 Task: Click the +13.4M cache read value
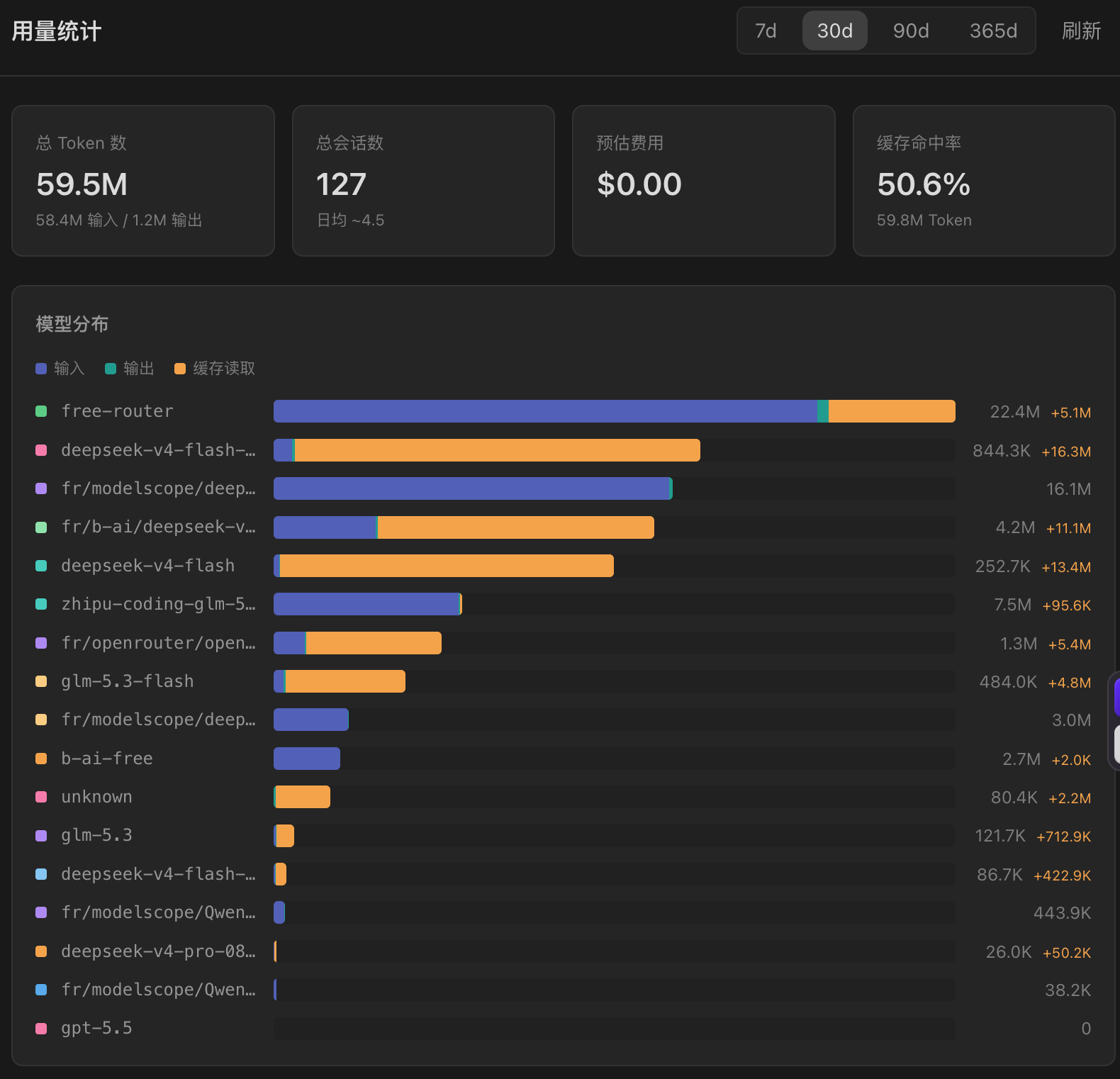[1066, 567]
